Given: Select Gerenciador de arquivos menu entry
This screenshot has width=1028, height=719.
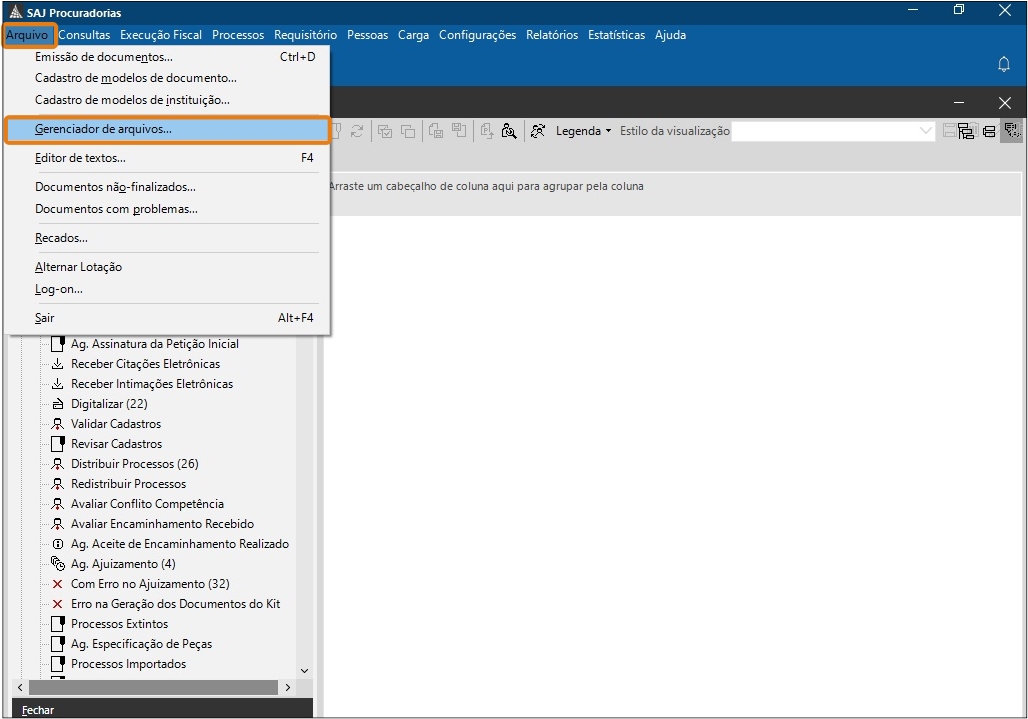Looking at the screenshot, I should [x=103, y=129].
